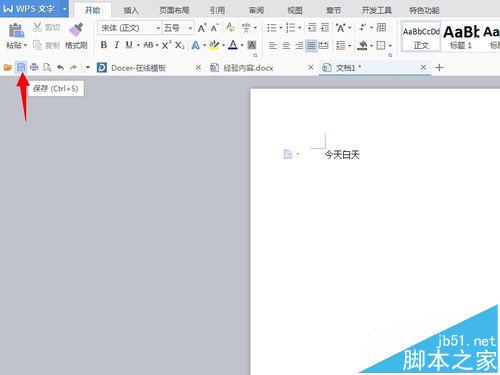Open the borders dropdown arrow
The height and width of the screenshot is (375, 500).
coord(390,46)
